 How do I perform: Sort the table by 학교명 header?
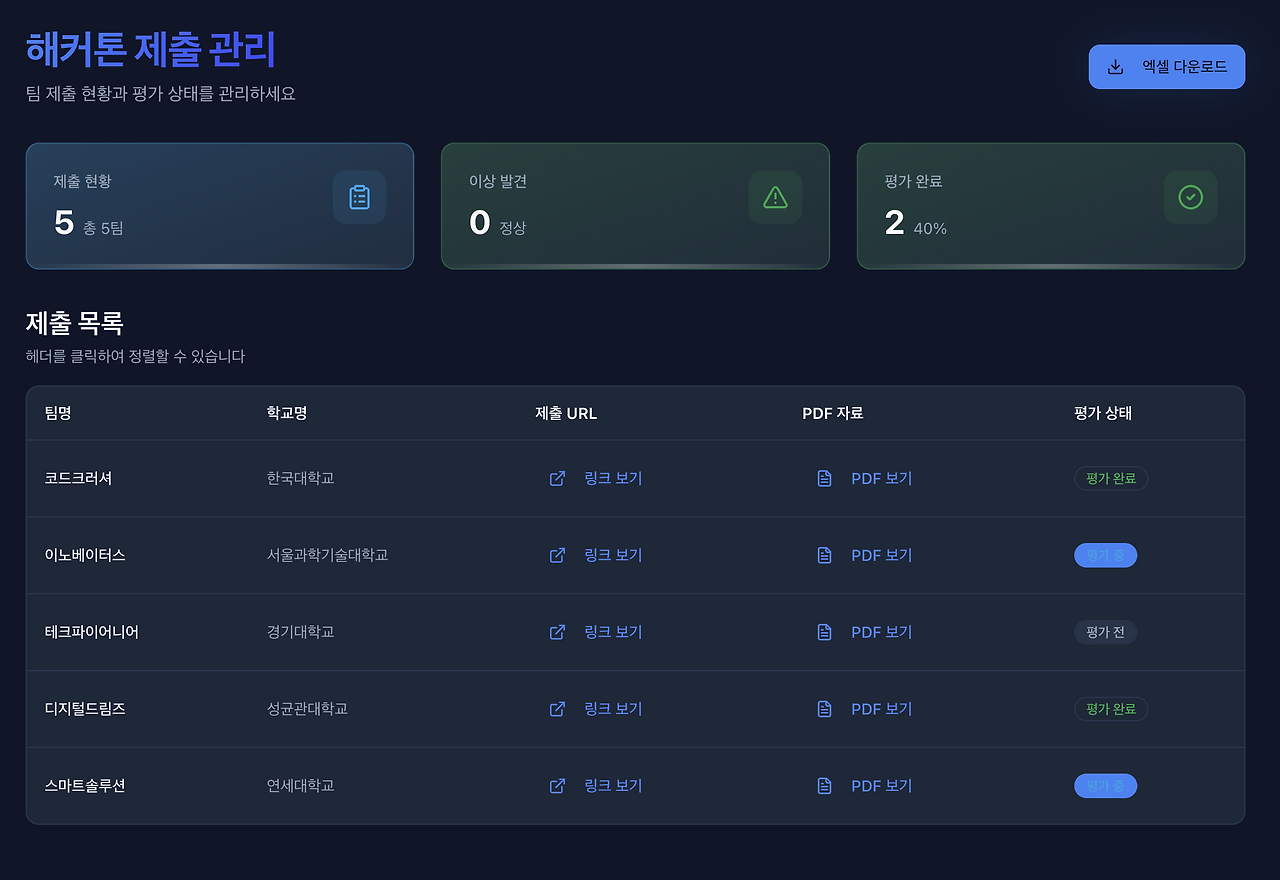click(286, 412)
